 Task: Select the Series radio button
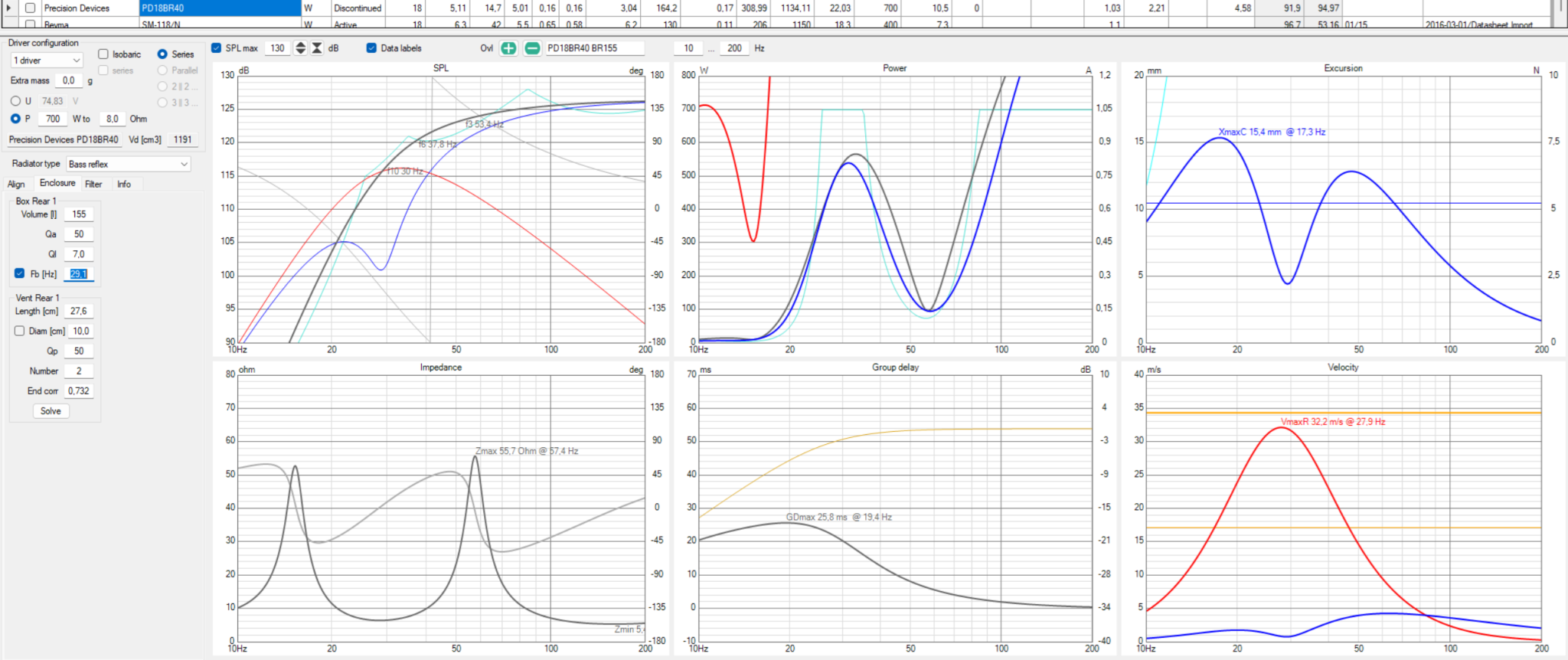(x=162, y=54)
